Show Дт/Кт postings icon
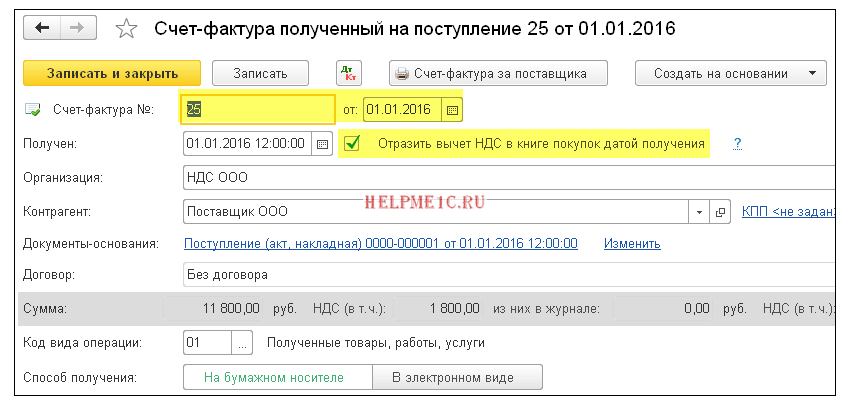Image resolution: width=849 pixels, height=415 pixels. click(349, 73)
